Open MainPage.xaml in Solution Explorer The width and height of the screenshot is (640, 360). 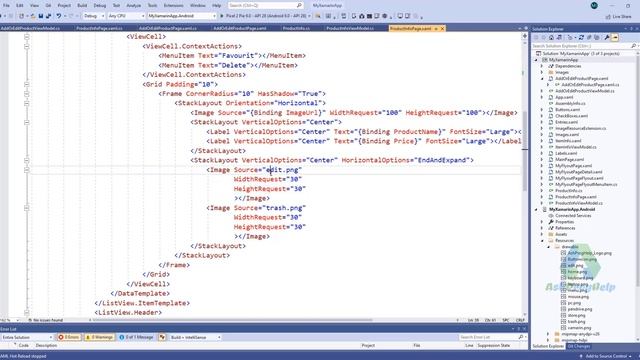pos(569,159)
